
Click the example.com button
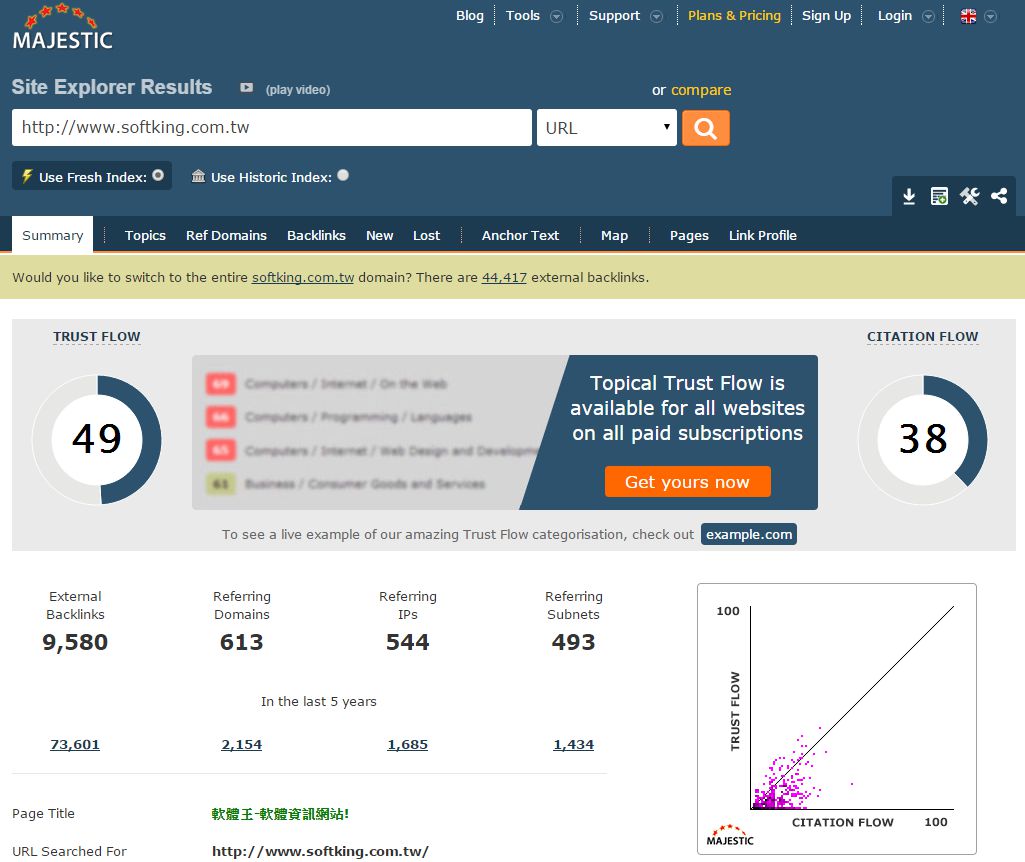pos(748,534)
